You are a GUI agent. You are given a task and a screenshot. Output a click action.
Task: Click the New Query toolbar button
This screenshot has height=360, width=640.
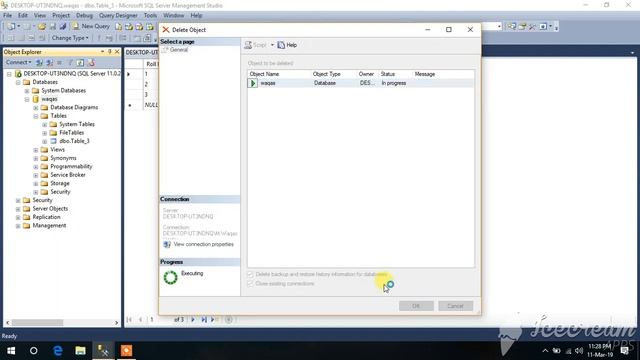(x=91, y=26)
